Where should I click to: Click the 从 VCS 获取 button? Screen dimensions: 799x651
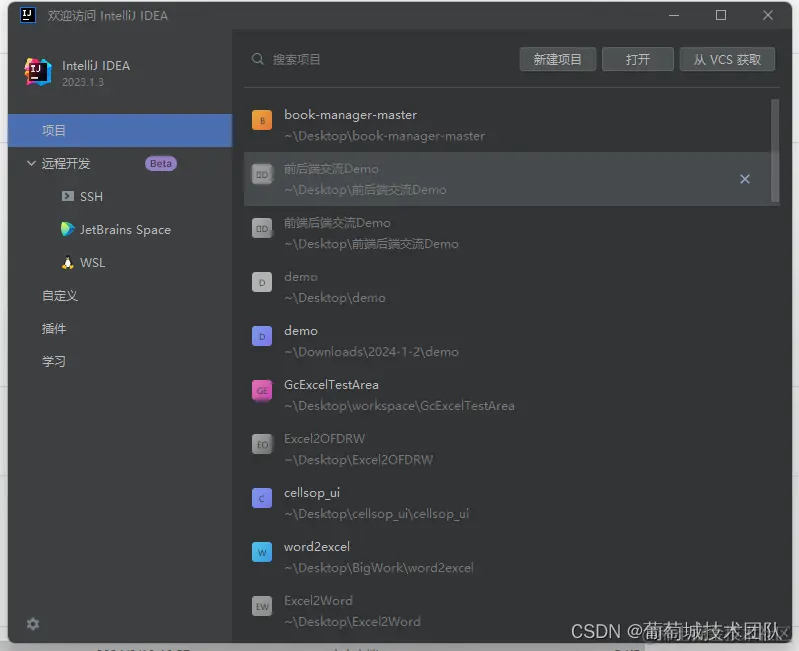(x=727, y=60)
